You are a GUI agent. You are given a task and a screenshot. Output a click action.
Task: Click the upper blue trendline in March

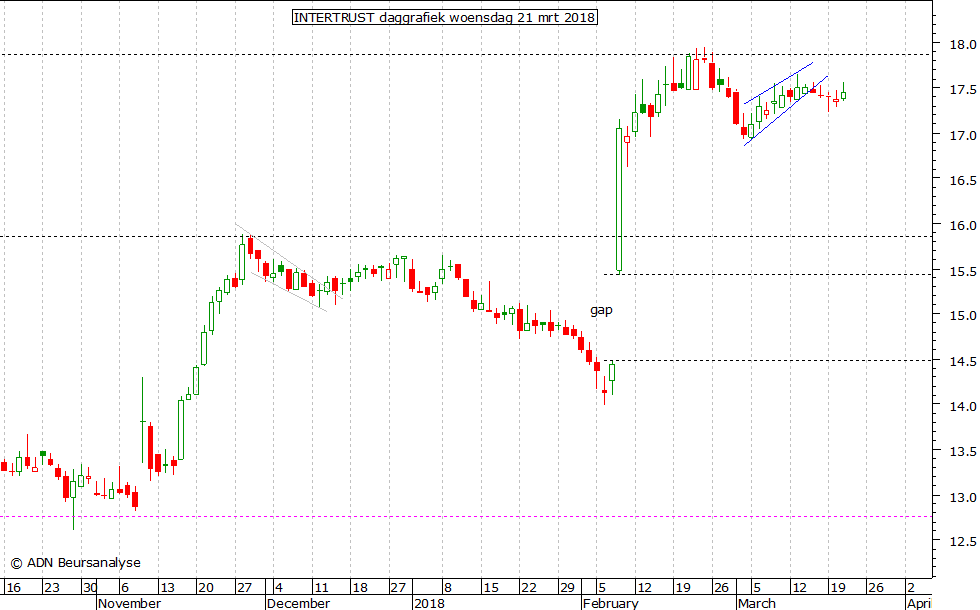(x=779, y=83)
